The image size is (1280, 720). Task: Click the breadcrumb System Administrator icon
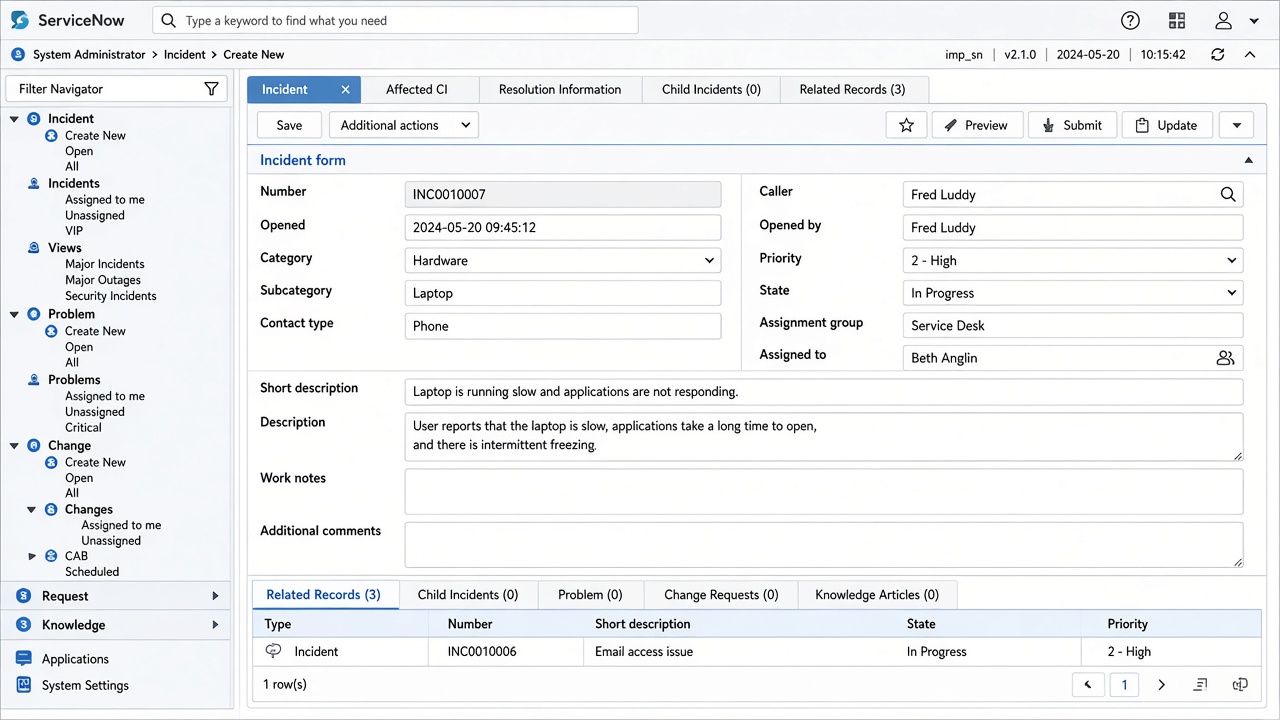tap(18, 55)
